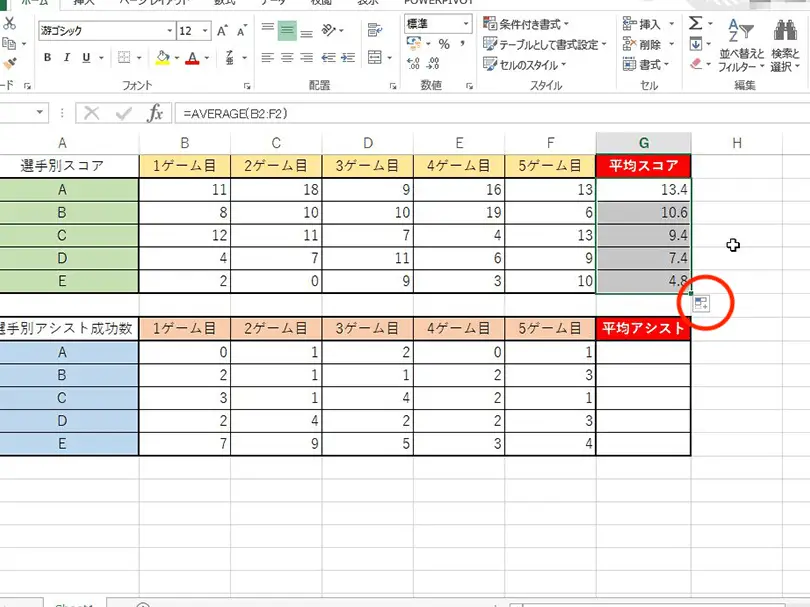Click the yellow fill color bucket
Screen dimensions: 810x607
point(161,58)
